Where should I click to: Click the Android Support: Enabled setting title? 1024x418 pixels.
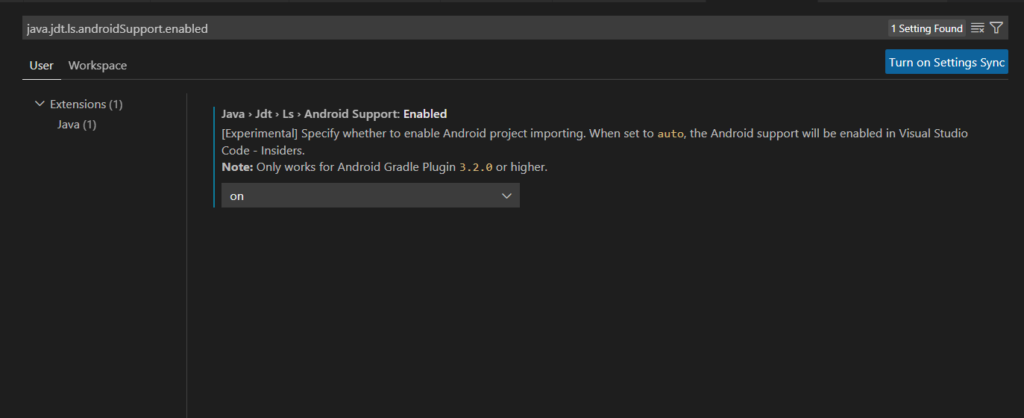click(334, 114)
